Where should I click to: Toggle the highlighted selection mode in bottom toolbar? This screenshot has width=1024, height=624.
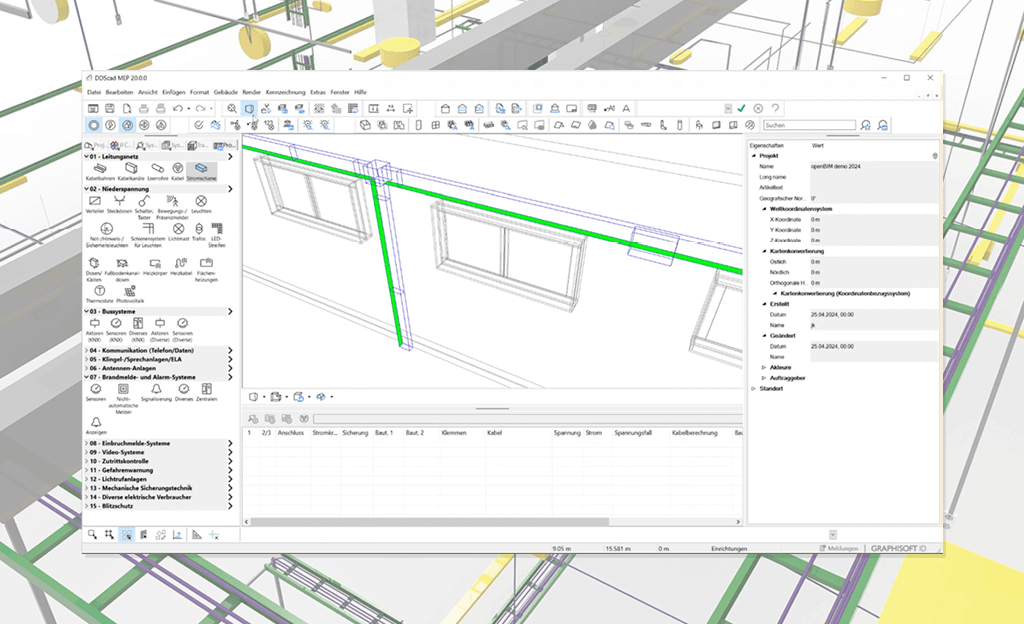(x=127, y=535)
